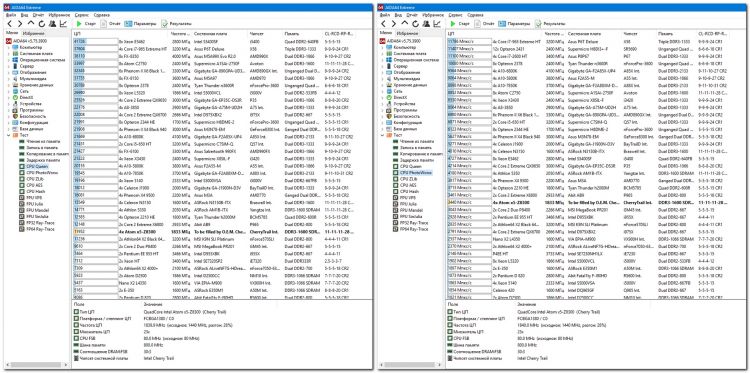Click Refresh icon in right window toolbar
The height and width of the screenshot is (373, 750).
416,23
